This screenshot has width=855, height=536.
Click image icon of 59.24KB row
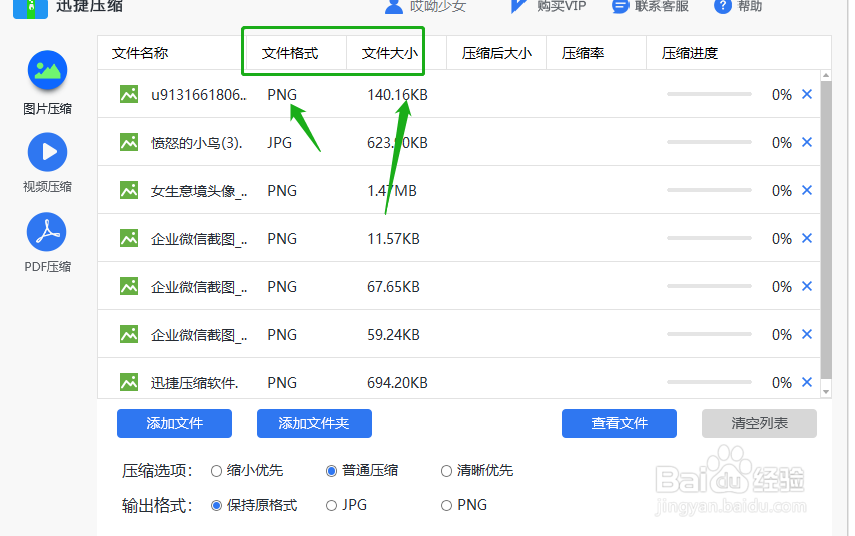coord(129,334)
